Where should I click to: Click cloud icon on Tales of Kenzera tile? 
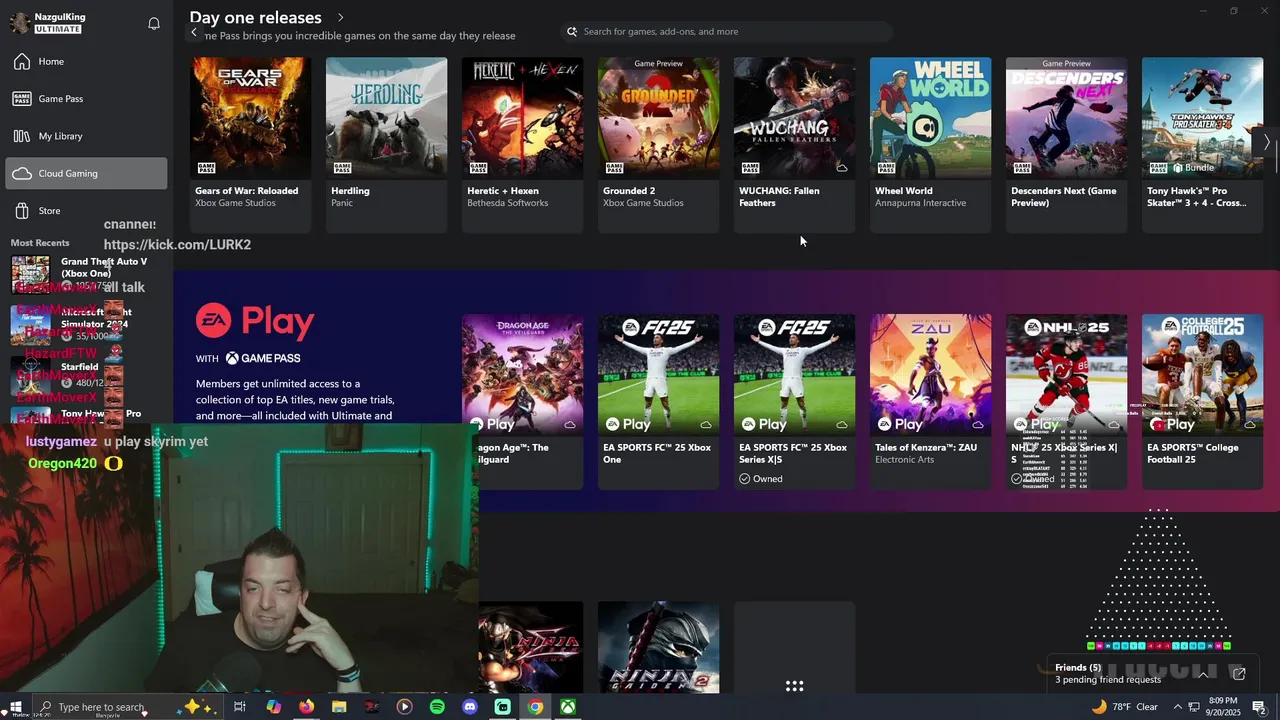(978, 425)
